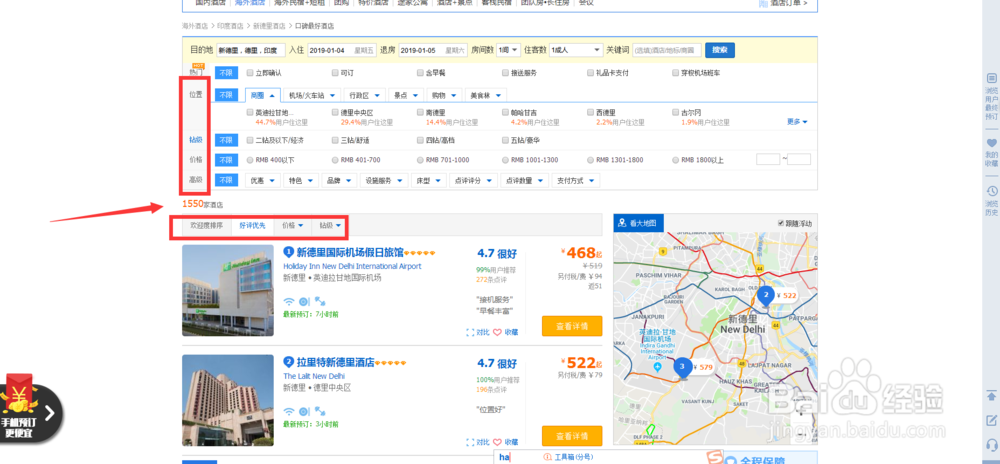Click the parking amenity icon for The Lalit
1000x464 pixels.
click(x=304, y=411)
